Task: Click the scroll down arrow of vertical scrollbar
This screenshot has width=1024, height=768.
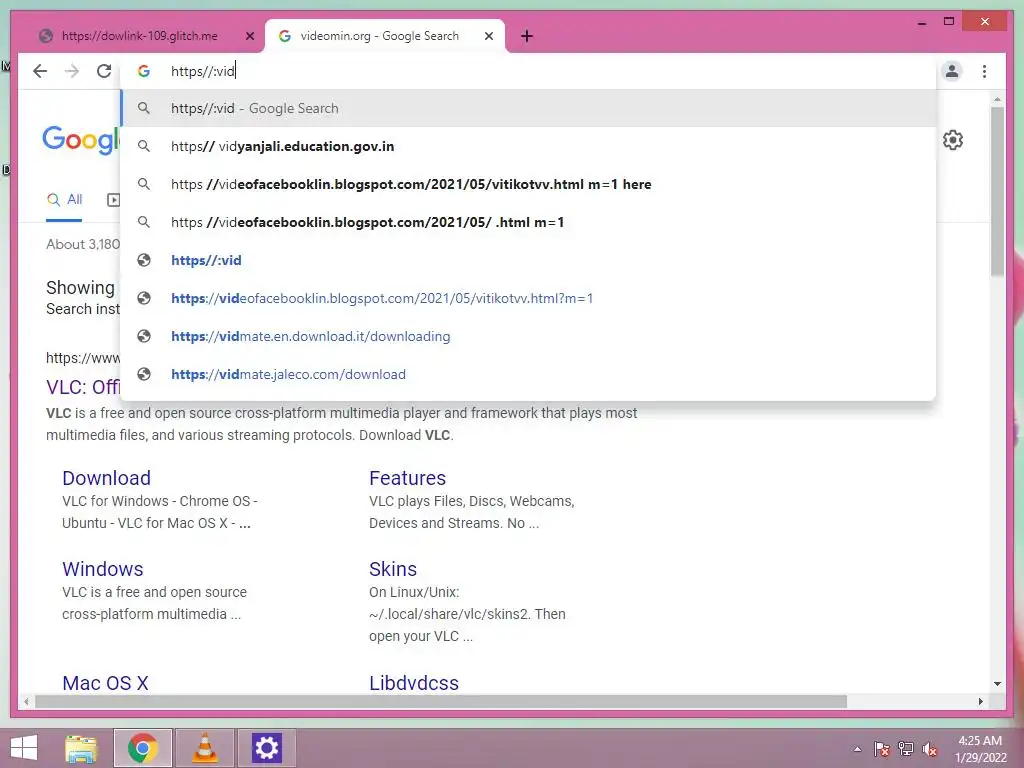Action: coord(997,684)
